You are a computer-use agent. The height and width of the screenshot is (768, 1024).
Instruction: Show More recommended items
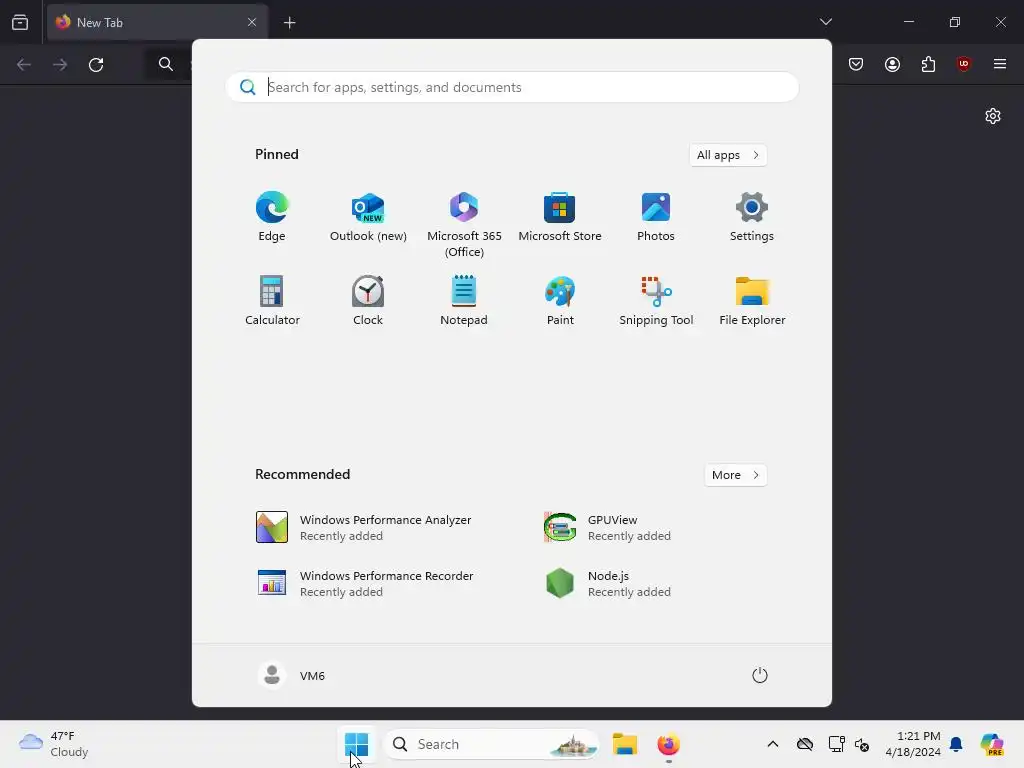735,475
